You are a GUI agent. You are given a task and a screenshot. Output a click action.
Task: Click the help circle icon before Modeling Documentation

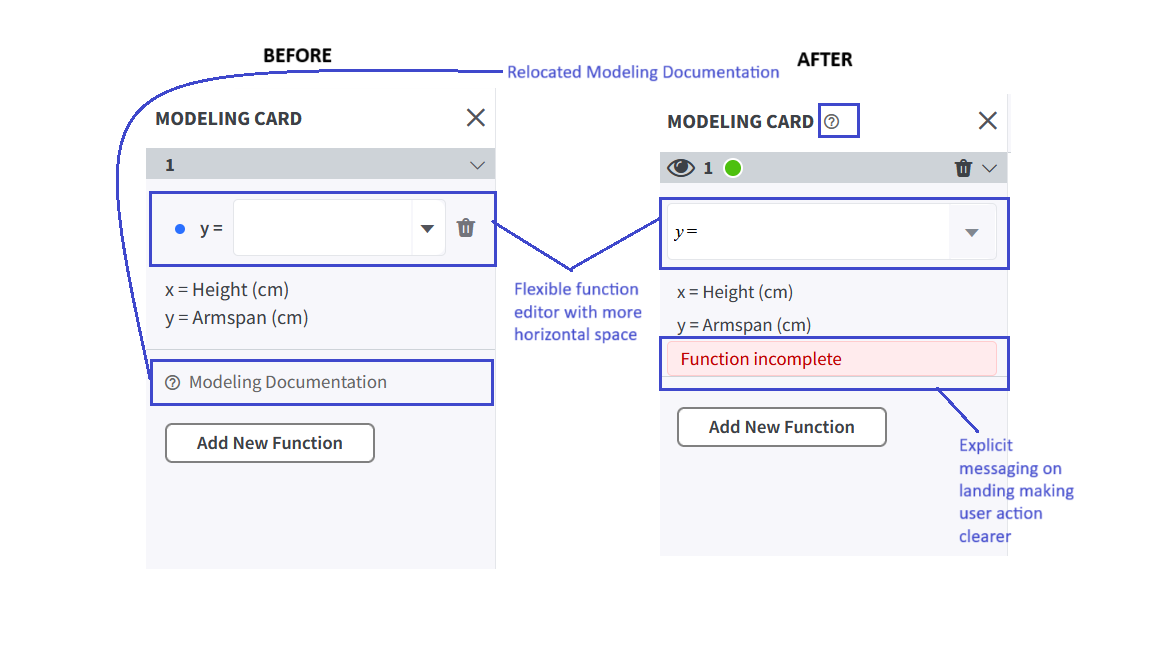coord(173,383)
